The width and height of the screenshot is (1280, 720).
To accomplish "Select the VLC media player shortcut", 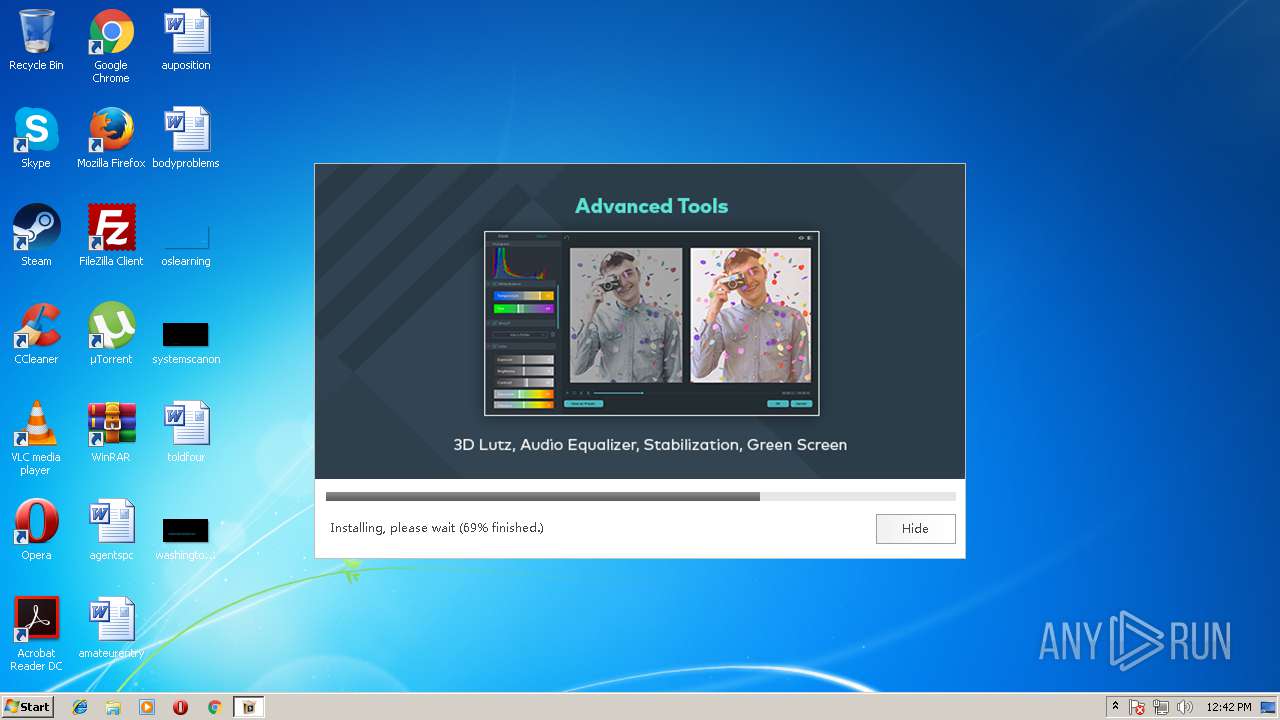I will [x=36, y=438].
